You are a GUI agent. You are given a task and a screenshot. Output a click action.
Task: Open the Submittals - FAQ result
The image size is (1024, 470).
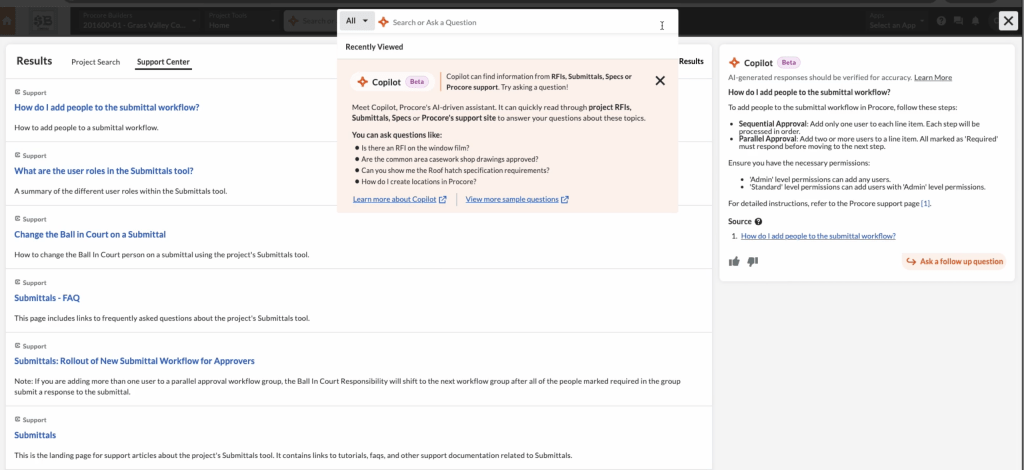(47, 298)
